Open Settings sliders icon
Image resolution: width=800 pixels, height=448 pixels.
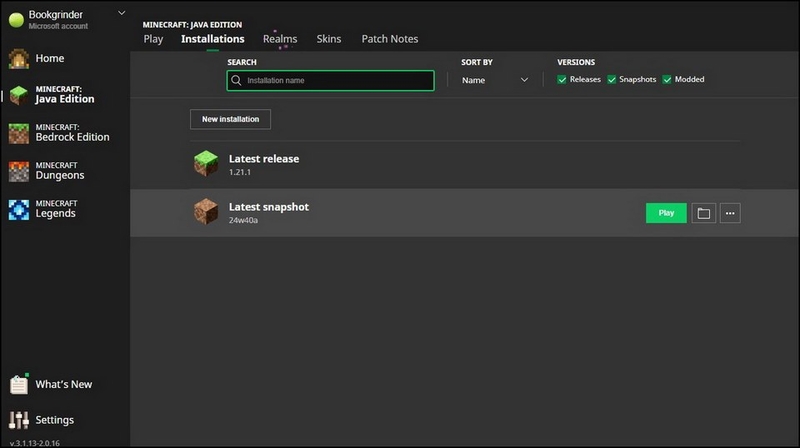coord(19,420)
